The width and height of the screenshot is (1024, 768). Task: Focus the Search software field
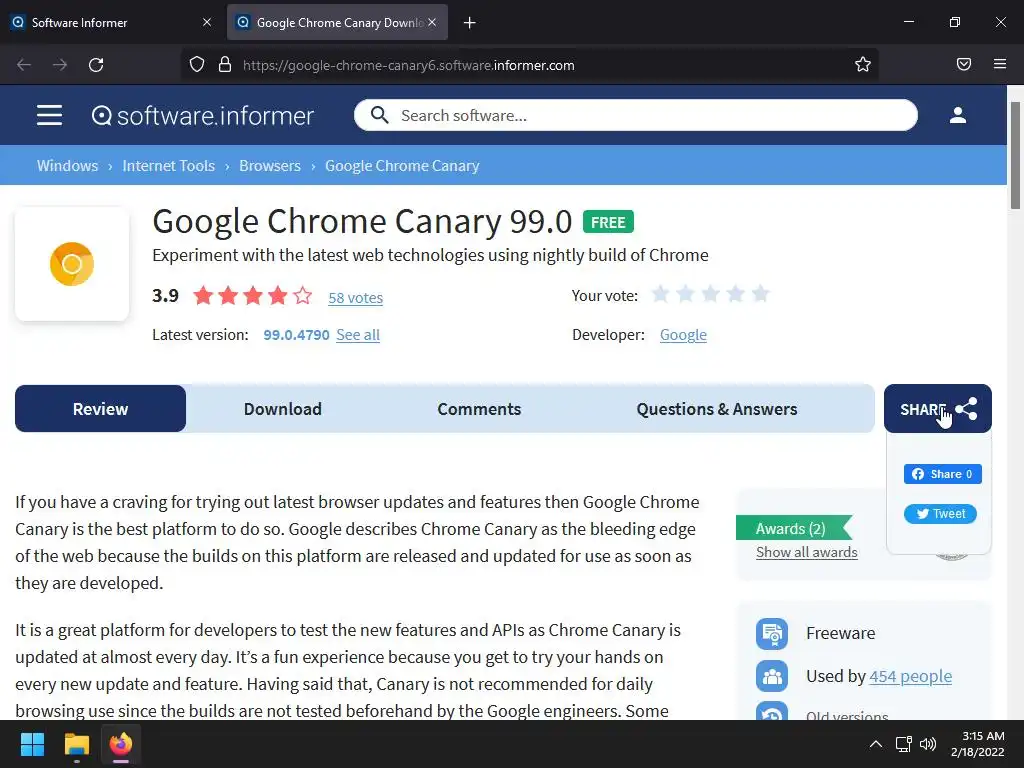click(635, 116)
